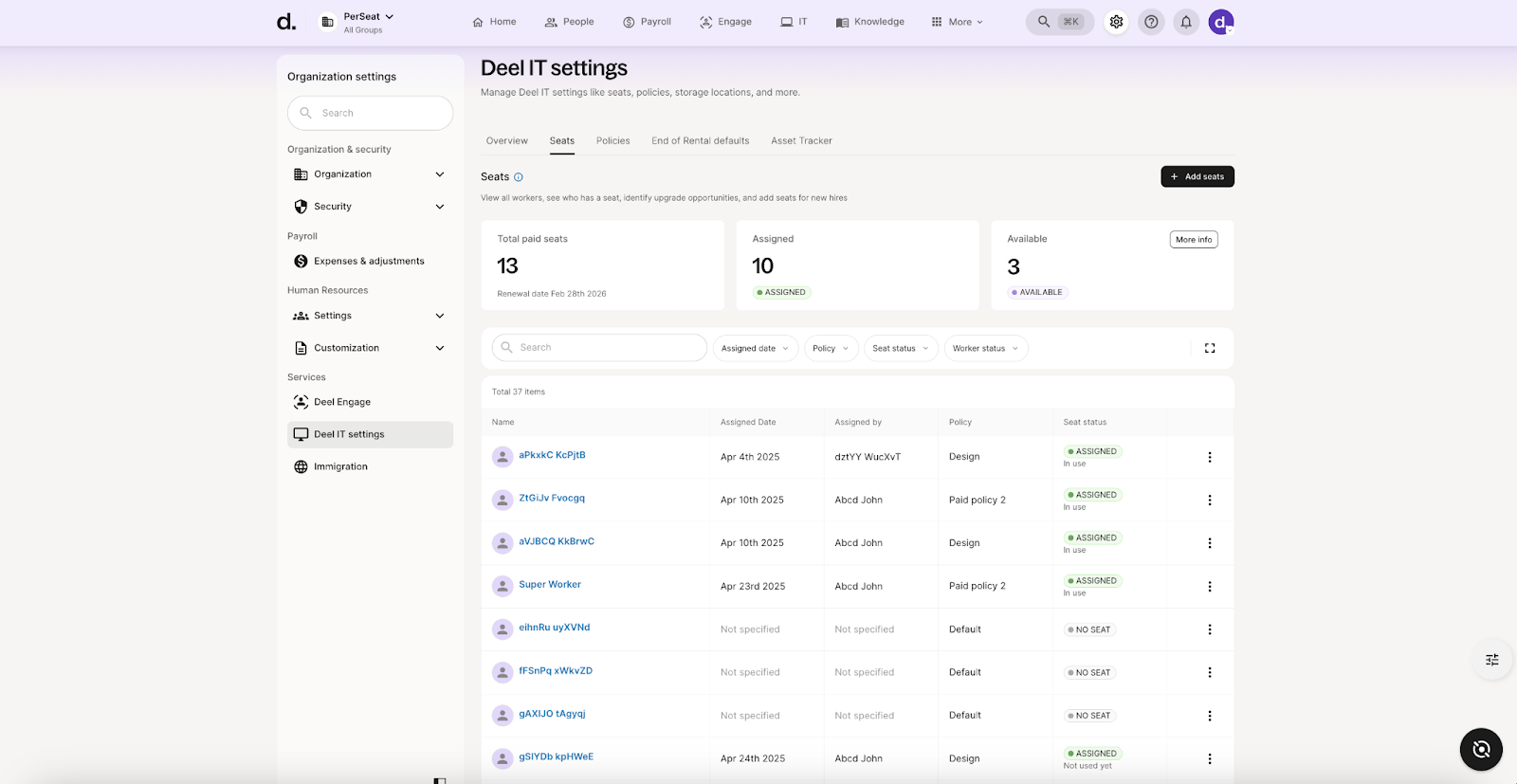The height and width of the screenshot is (784, 1517).
Task: Switch to End of Rental defaults tab
Action: click(x=701, y=141)
